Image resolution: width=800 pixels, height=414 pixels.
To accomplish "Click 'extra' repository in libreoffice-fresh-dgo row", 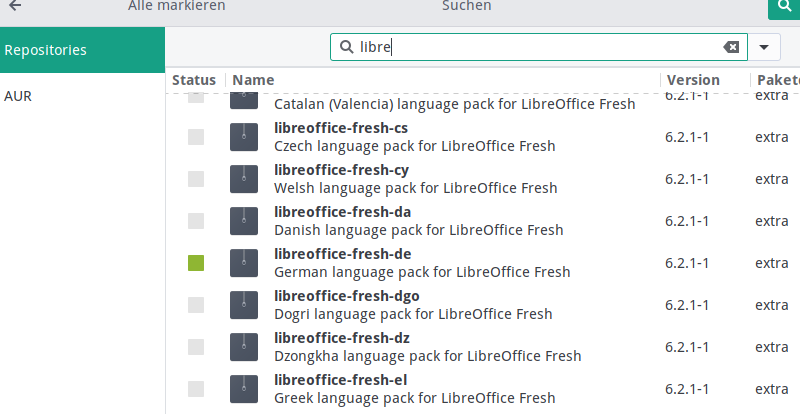I will coord(772,305).
